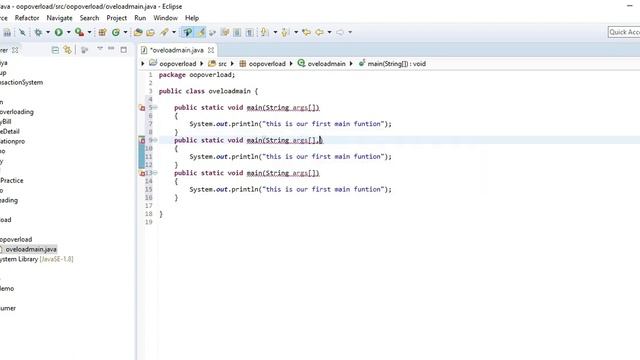
Task: Open Forward history dropdown arrow
Action: [350, 32]
